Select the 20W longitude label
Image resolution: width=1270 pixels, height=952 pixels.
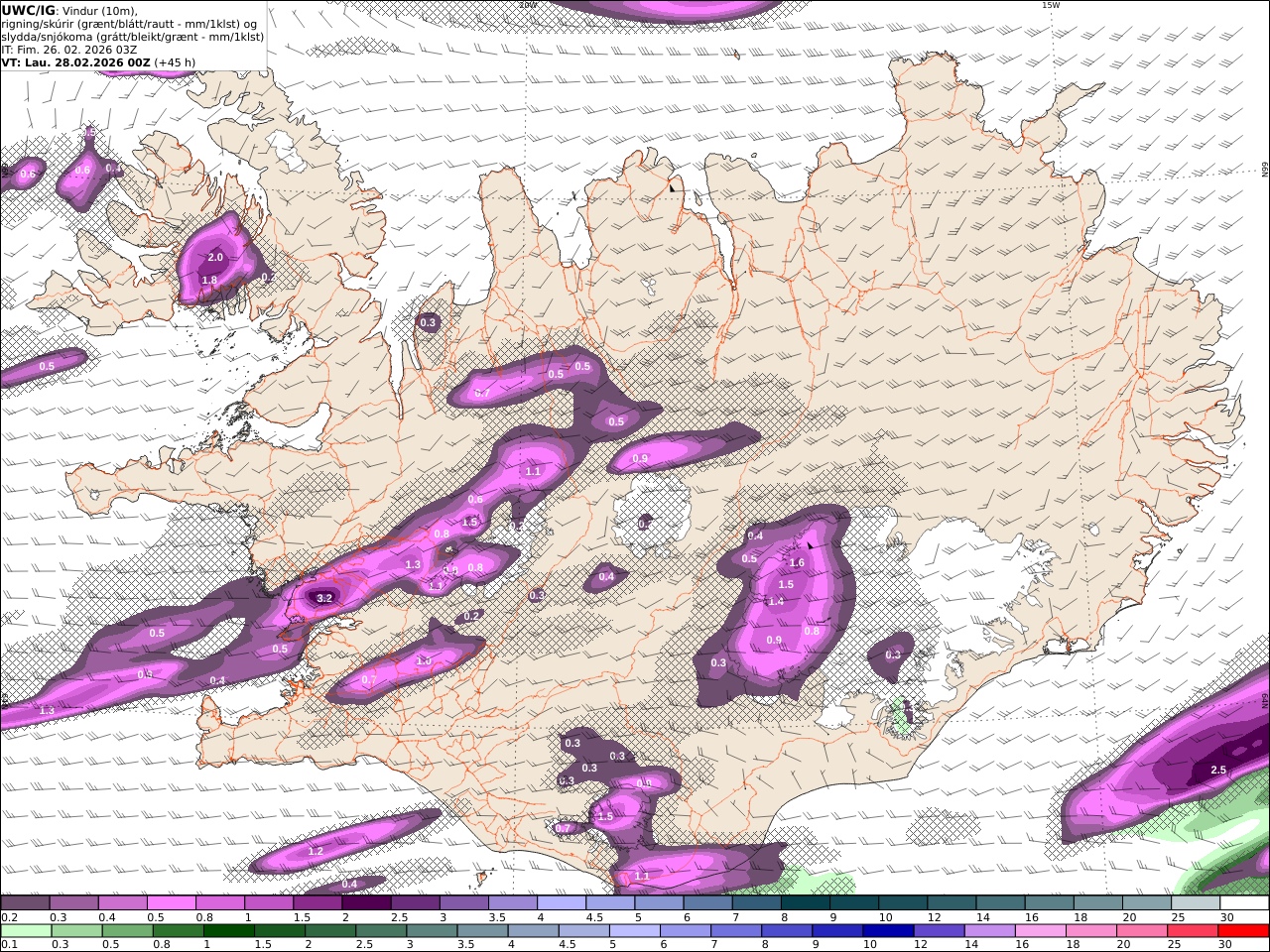[x=527, y=5]
